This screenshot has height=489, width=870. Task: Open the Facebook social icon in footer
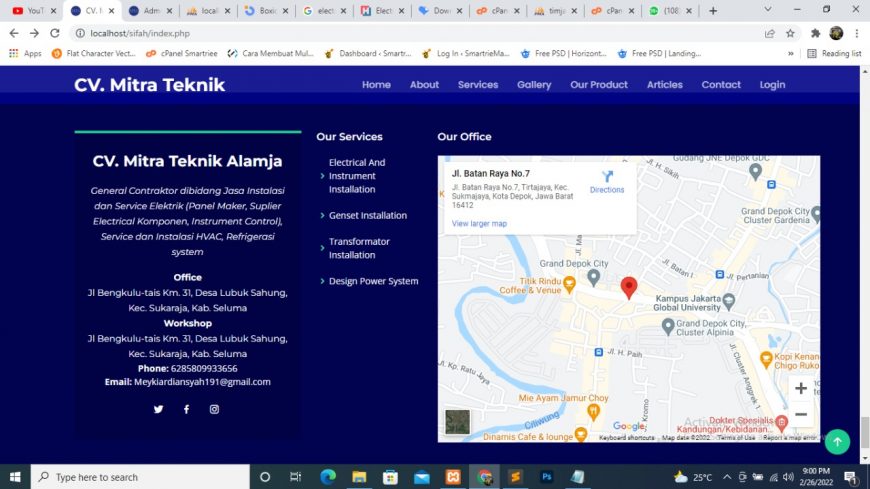point(186,409)
